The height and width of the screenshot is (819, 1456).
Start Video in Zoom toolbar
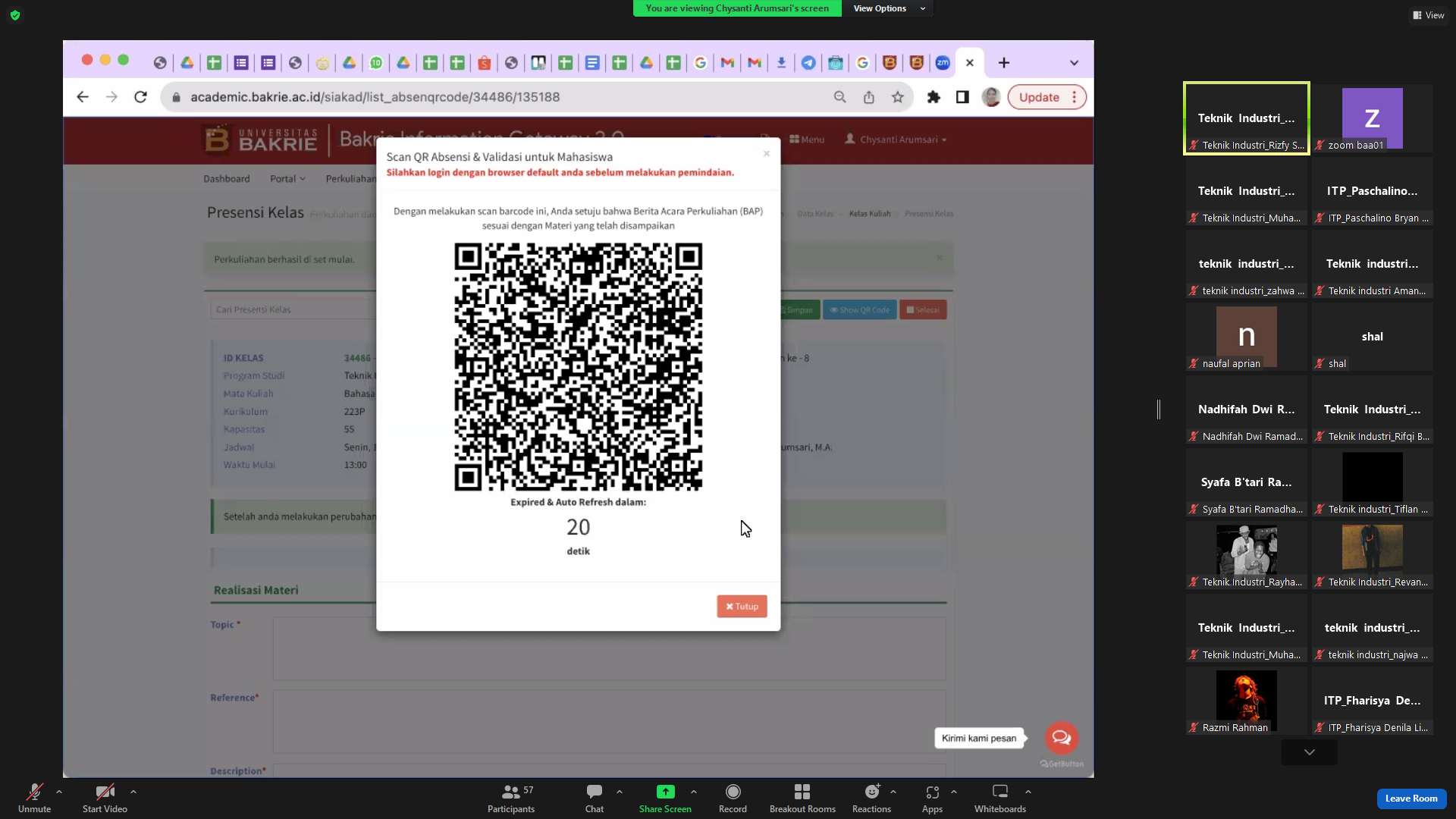pyautogui.click(x=105, y=798)
